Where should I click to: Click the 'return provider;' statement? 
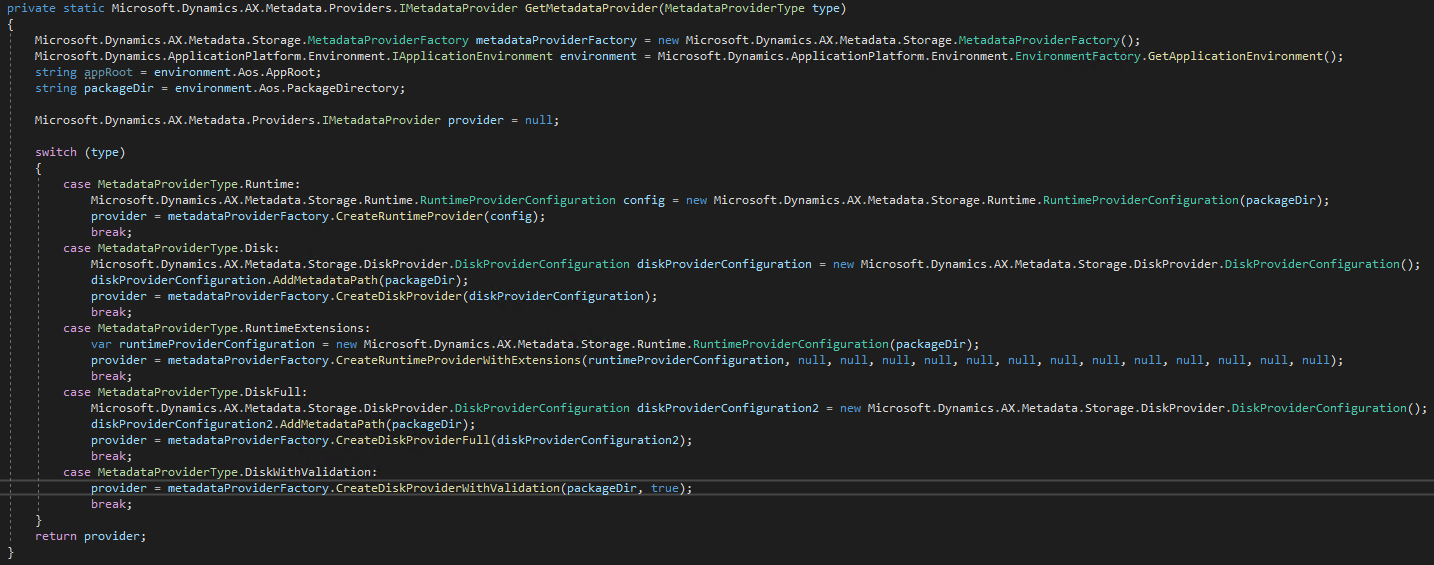[91, 536]
